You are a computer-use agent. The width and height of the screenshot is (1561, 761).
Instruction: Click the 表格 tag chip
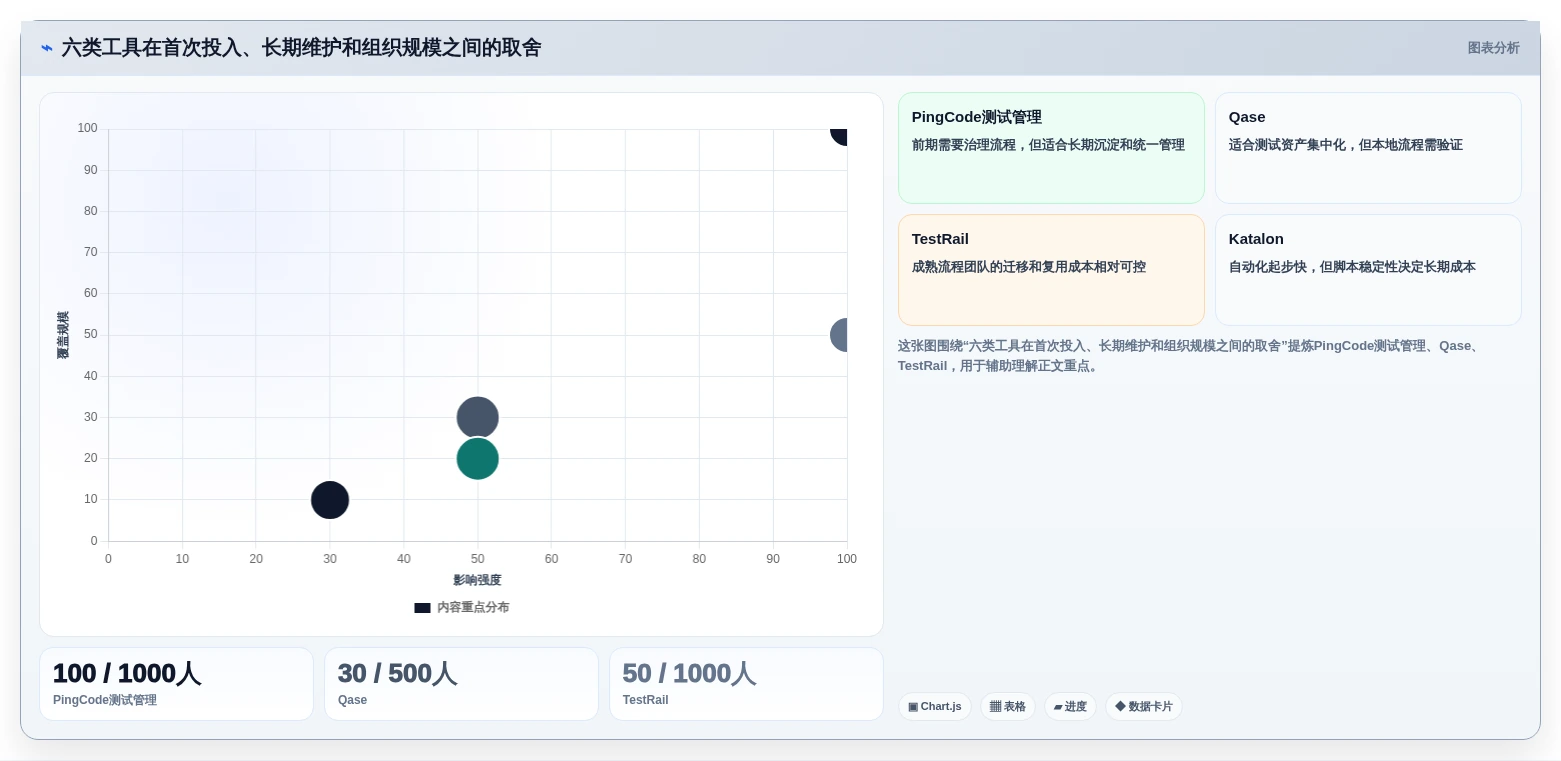pyautogui.click(x=1007, y=707)
